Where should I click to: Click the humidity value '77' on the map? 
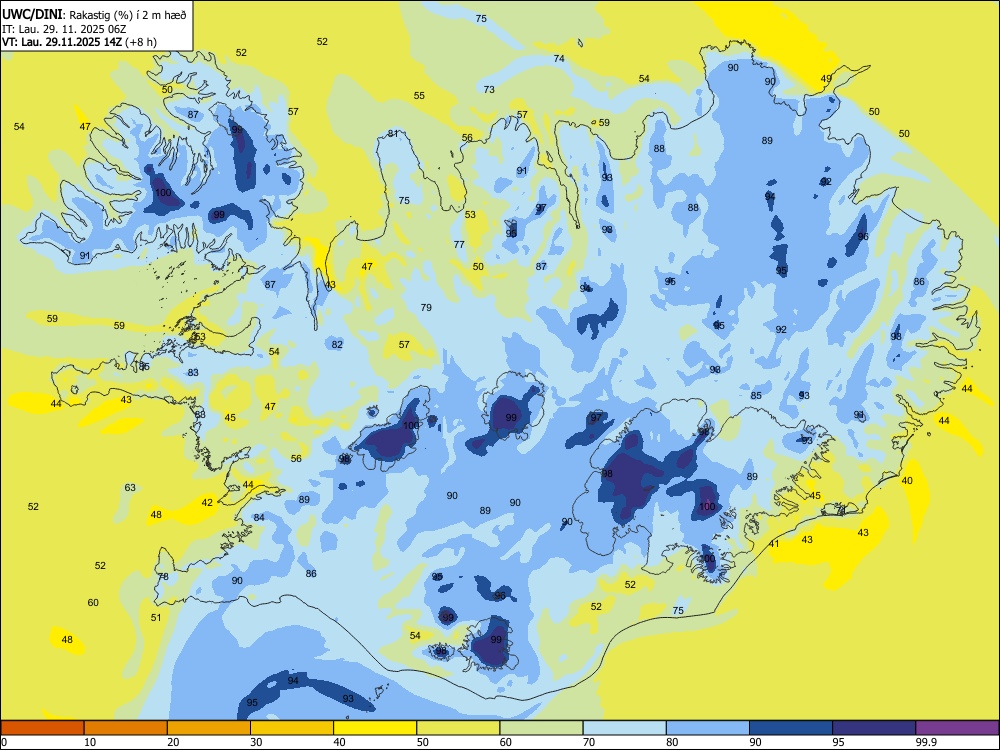459,244
